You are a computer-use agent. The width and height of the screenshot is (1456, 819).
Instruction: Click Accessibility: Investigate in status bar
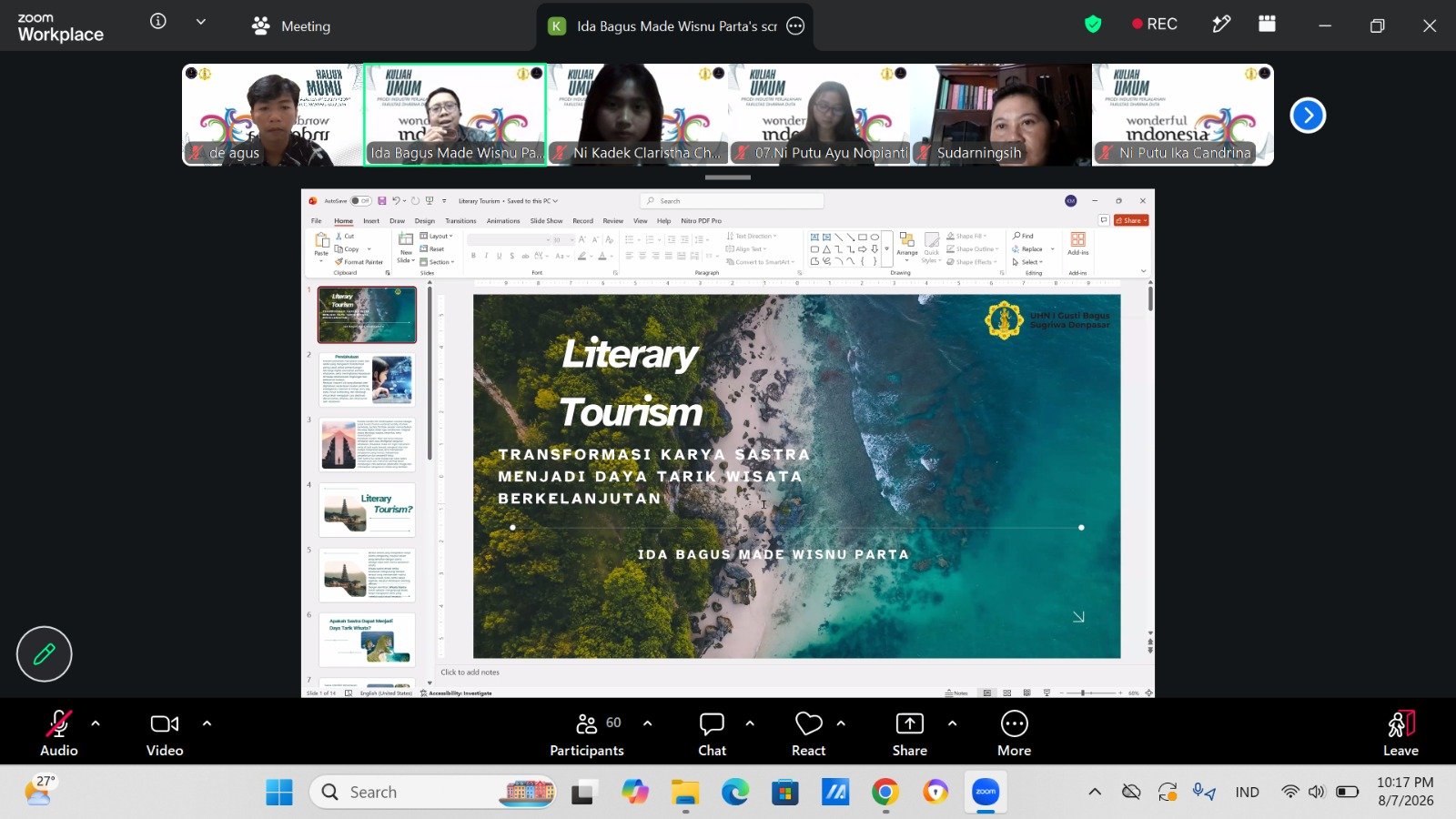[456, 693]
